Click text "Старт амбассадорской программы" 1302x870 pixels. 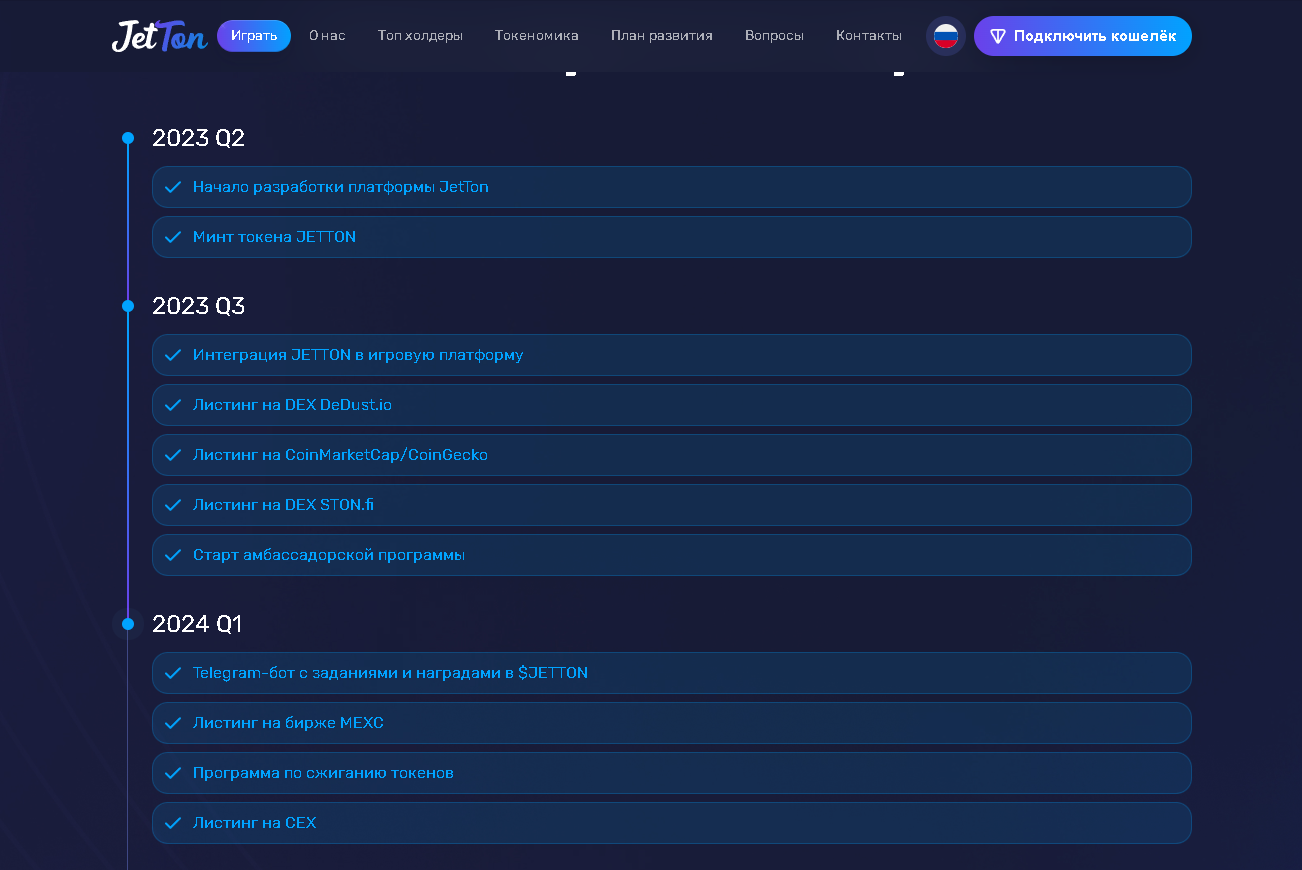click(329, 555)
